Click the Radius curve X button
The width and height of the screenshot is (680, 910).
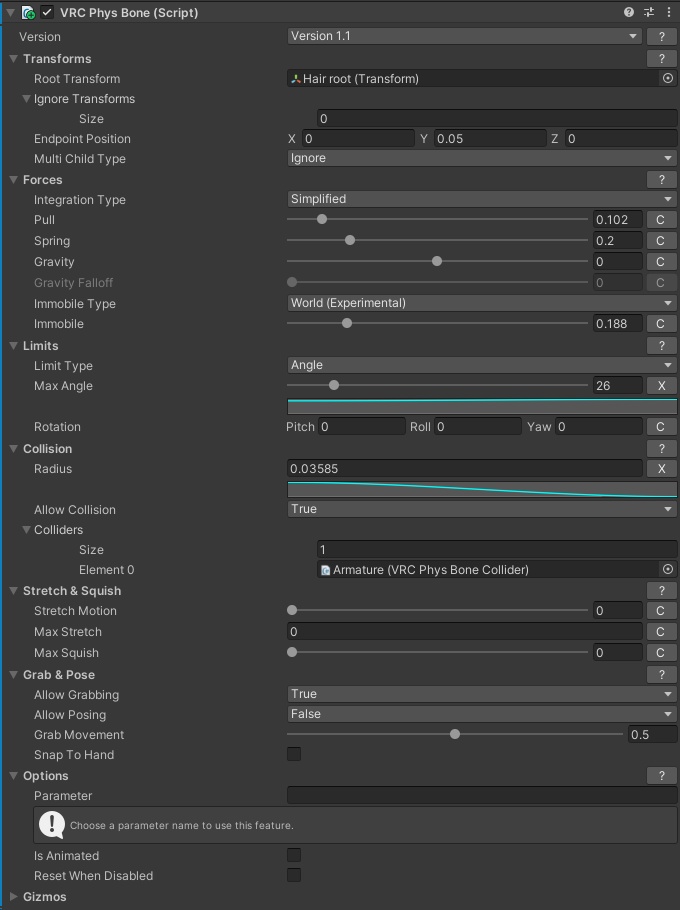point(660,469)
